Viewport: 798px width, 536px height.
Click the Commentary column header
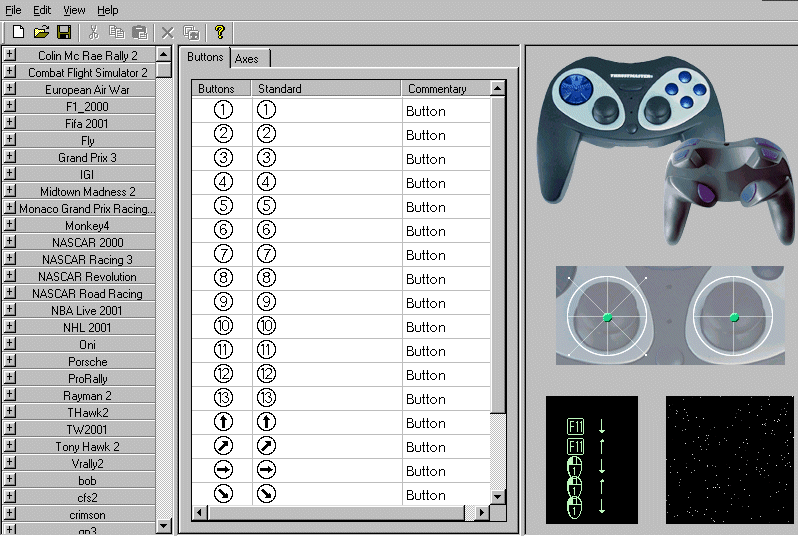pos(445,89)
